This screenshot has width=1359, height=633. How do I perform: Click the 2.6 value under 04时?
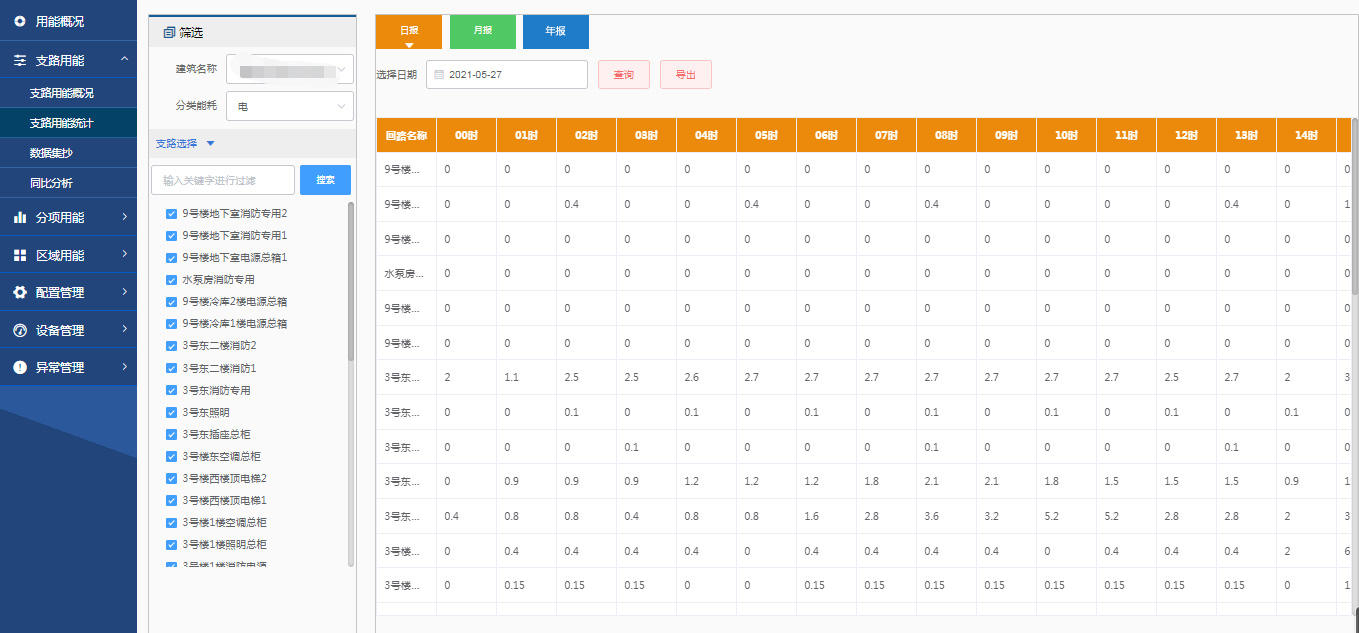point(694,377)
